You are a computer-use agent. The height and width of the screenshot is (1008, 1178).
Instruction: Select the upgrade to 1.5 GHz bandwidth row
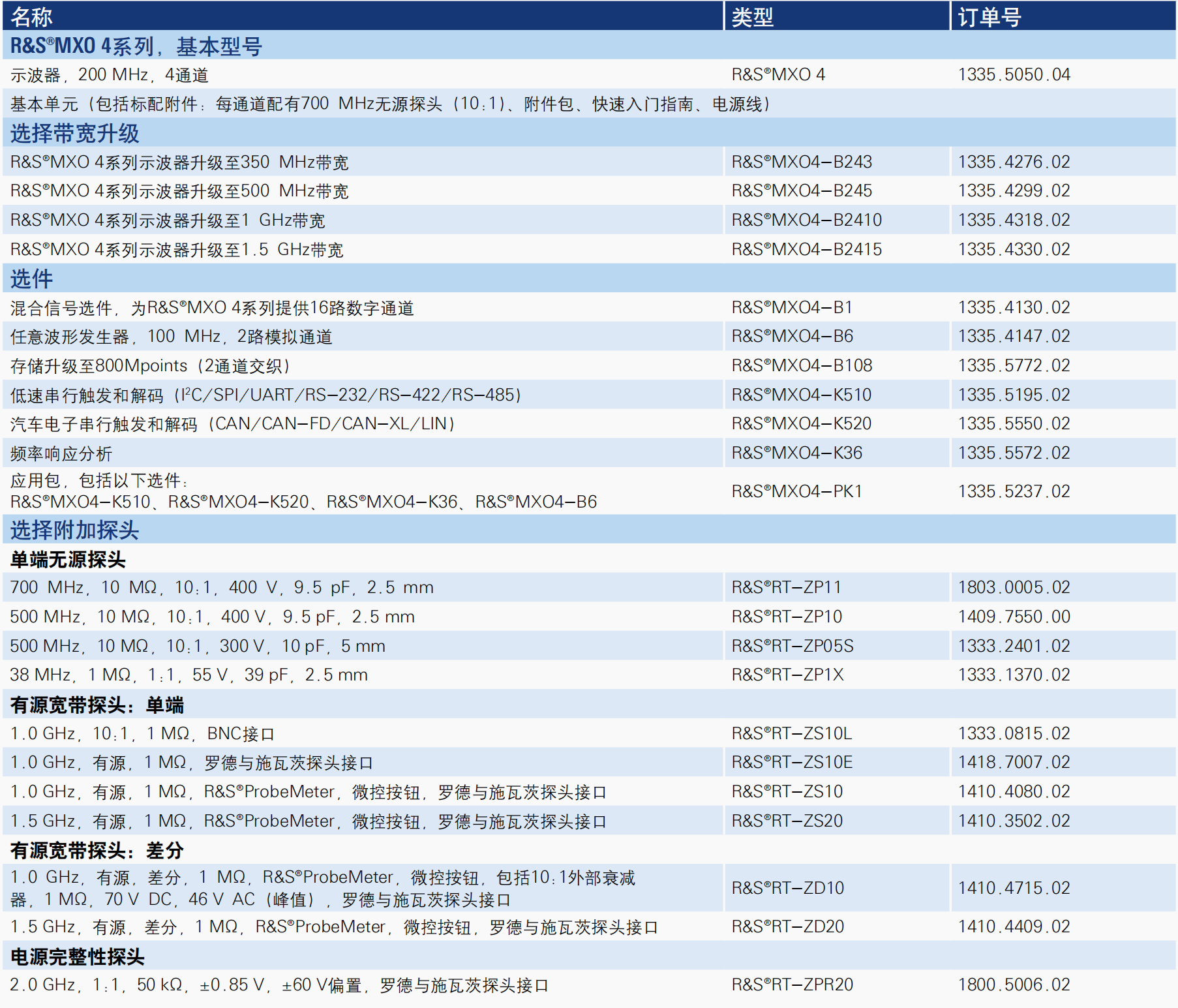coord(177,249)
